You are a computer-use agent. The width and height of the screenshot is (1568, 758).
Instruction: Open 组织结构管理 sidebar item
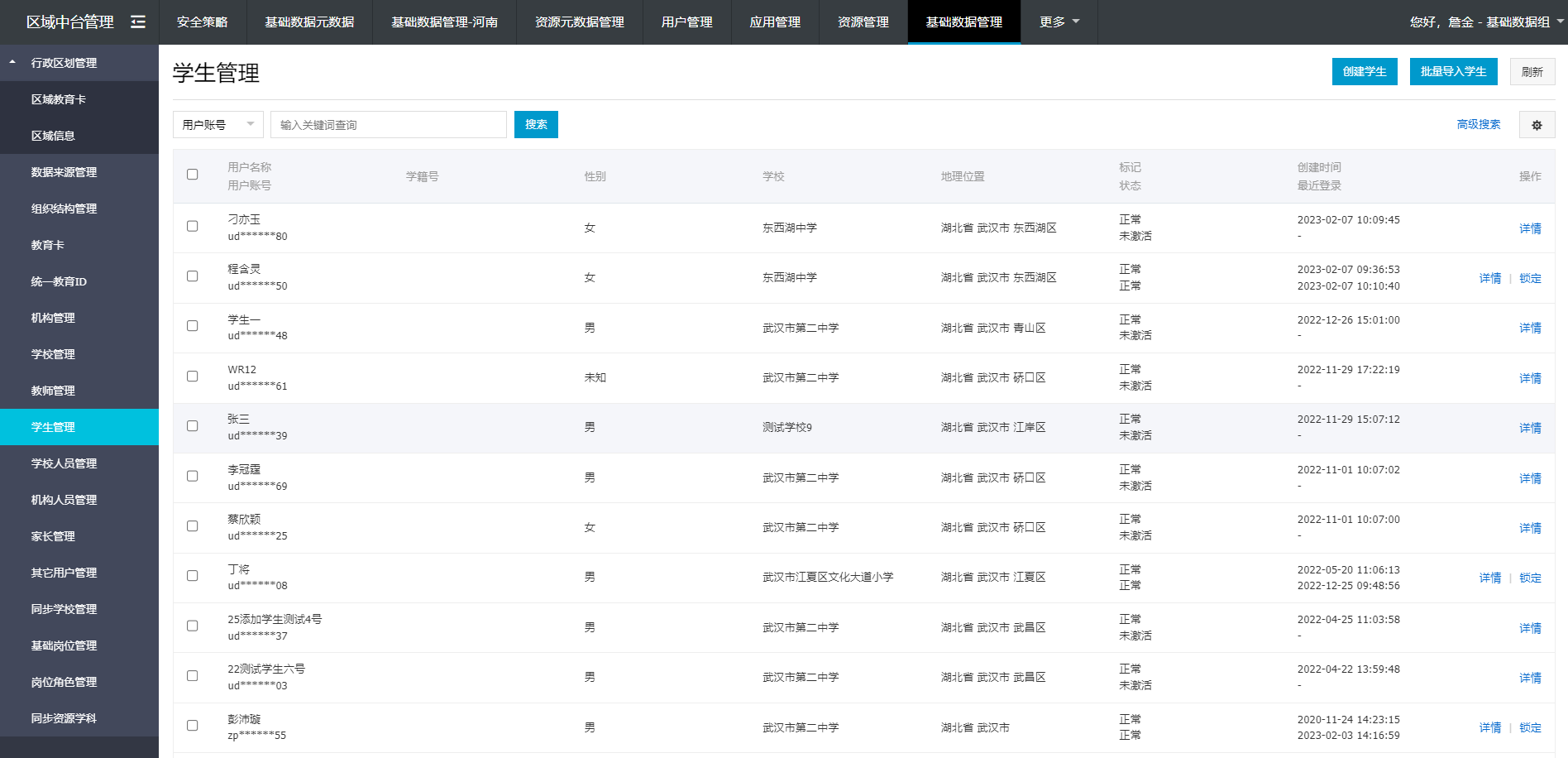click(79, 209)
